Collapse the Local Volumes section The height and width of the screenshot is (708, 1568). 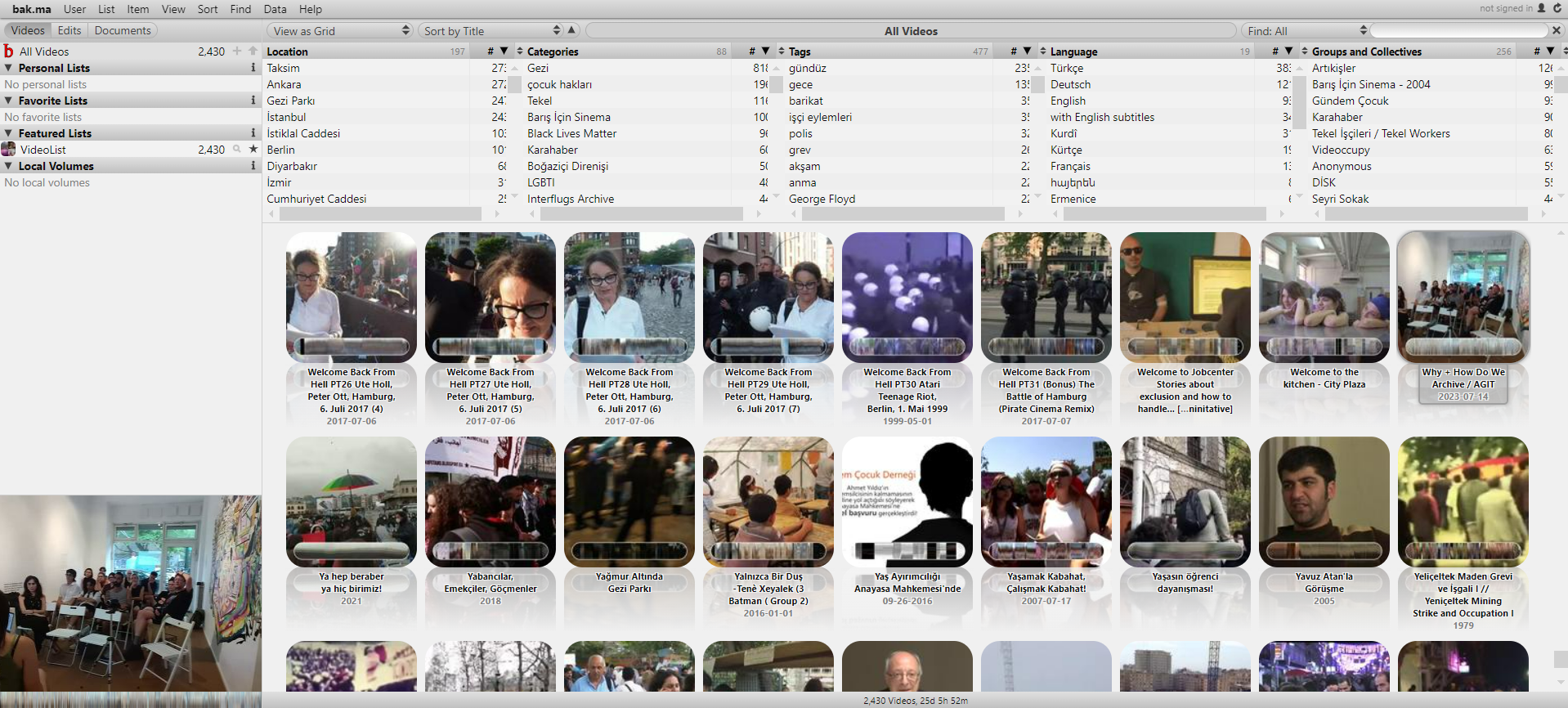(x=8, y=166)
